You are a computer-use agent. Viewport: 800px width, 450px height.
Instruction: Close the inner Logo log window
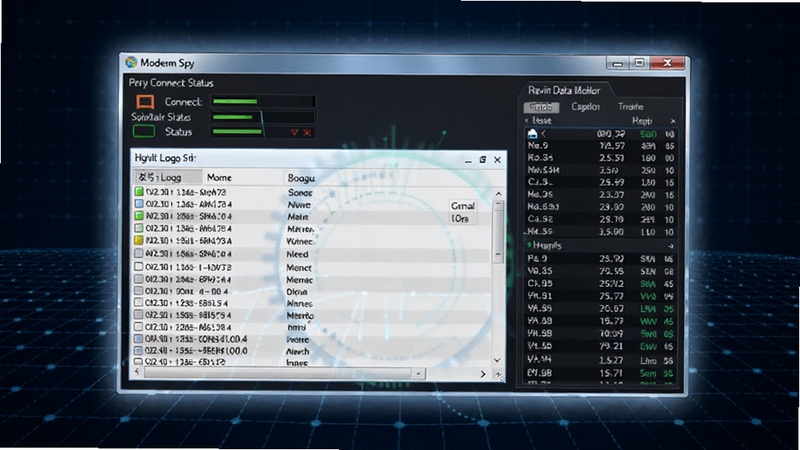tap(497, 160)
